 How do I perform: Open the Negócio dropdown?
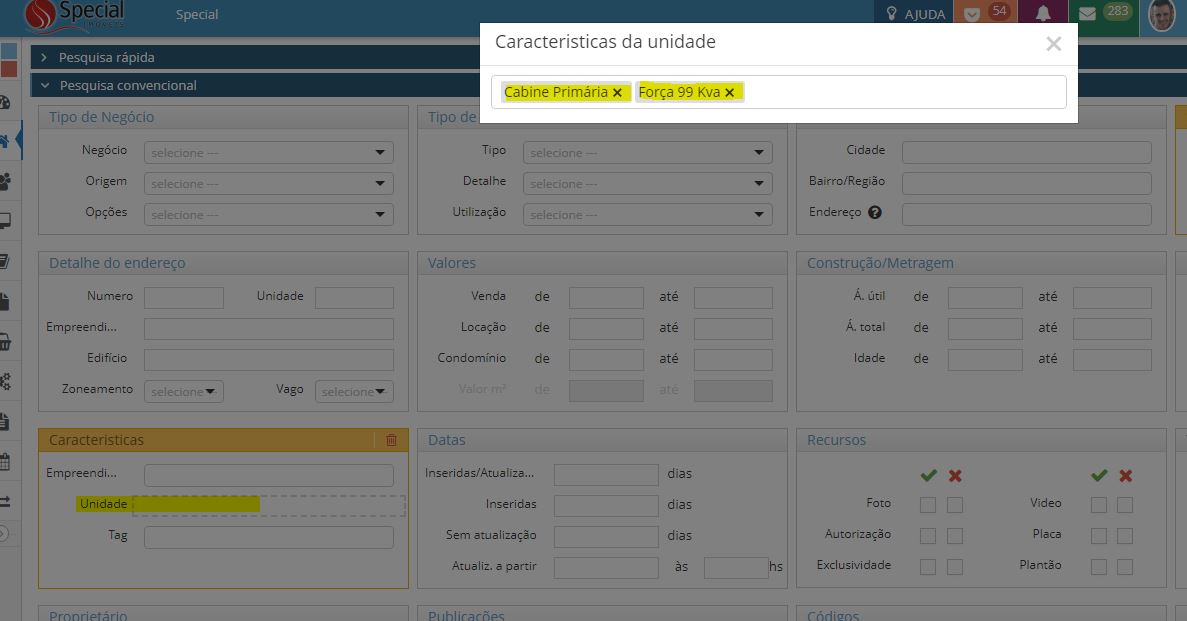(x=265, y=152)
